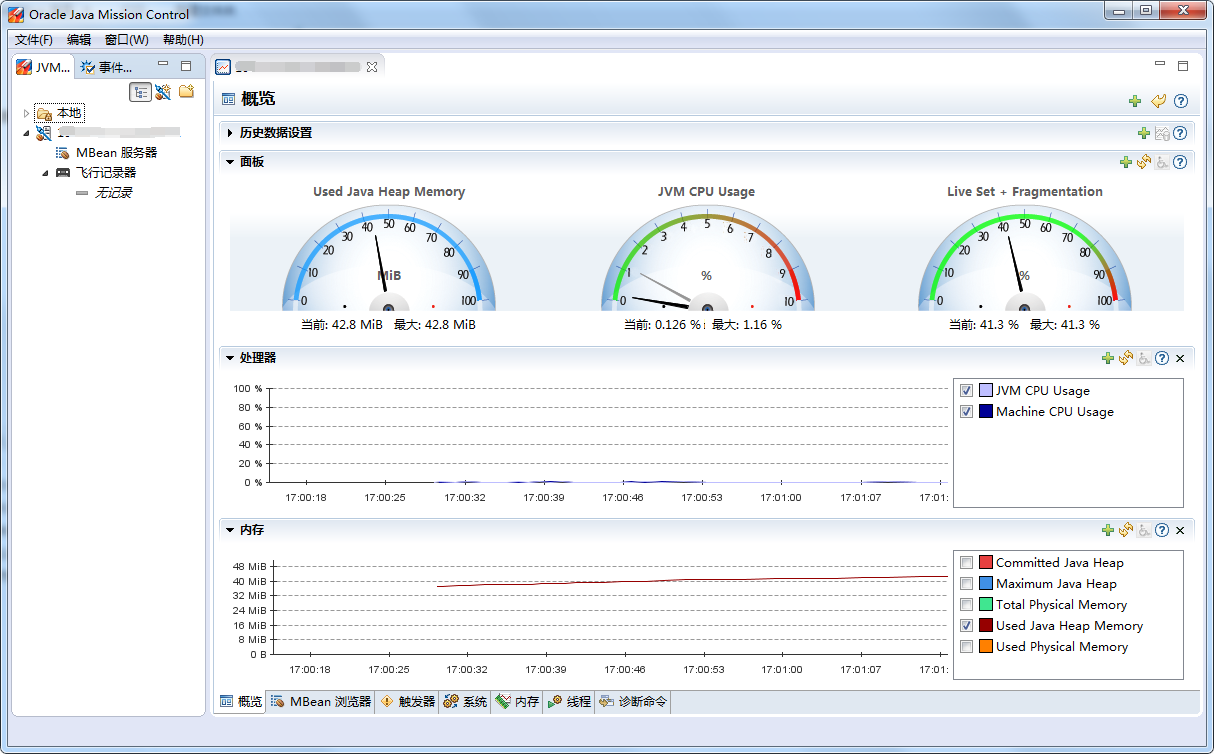Toggle tree layout in JVM Browser toolbar
The image size is (1214, 754).
point(140,92)
